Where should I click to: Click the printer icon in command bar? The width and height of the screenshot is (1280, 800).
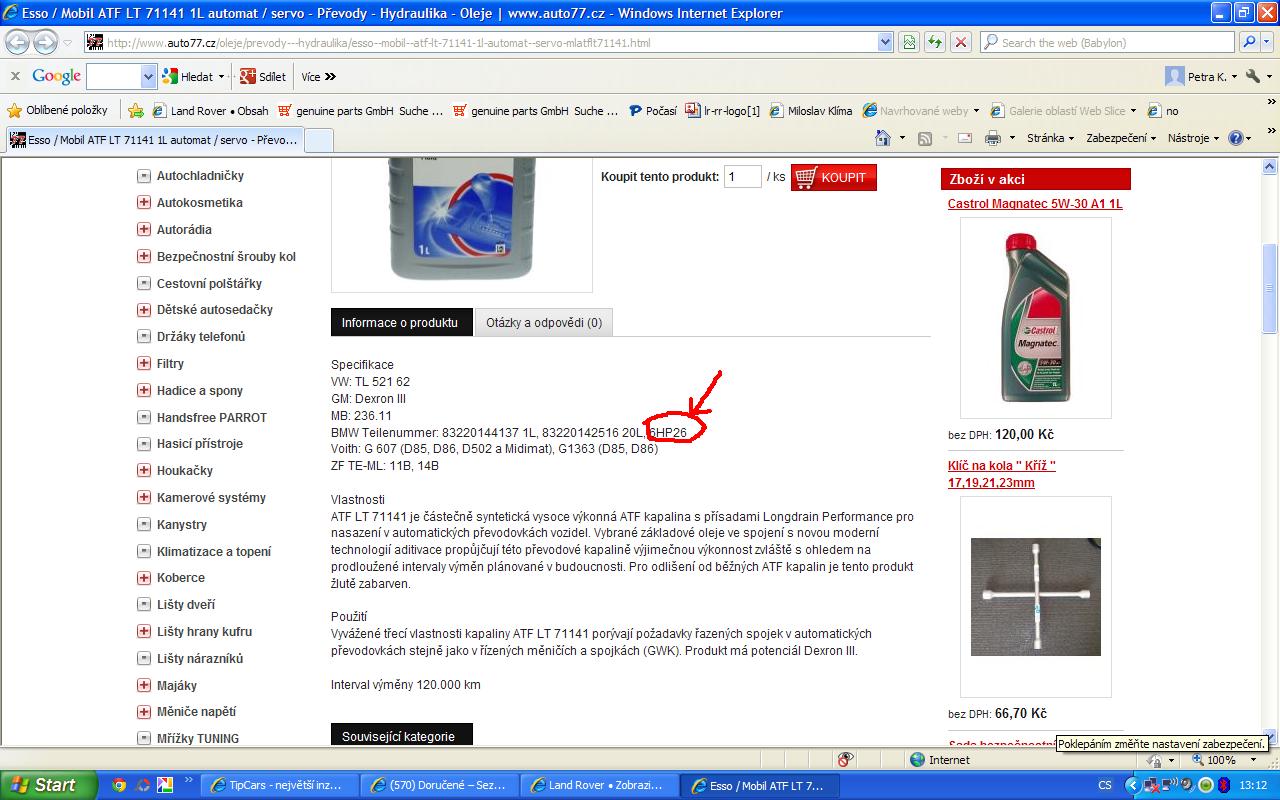tap(992, 138)
